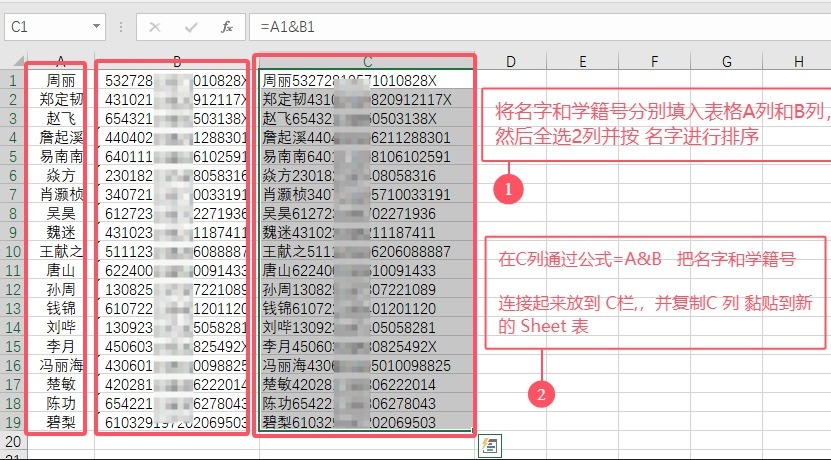The image size is (831, 460).
Task: Expand the Name Box dropdown arrow
Action: tap(96, 26)
